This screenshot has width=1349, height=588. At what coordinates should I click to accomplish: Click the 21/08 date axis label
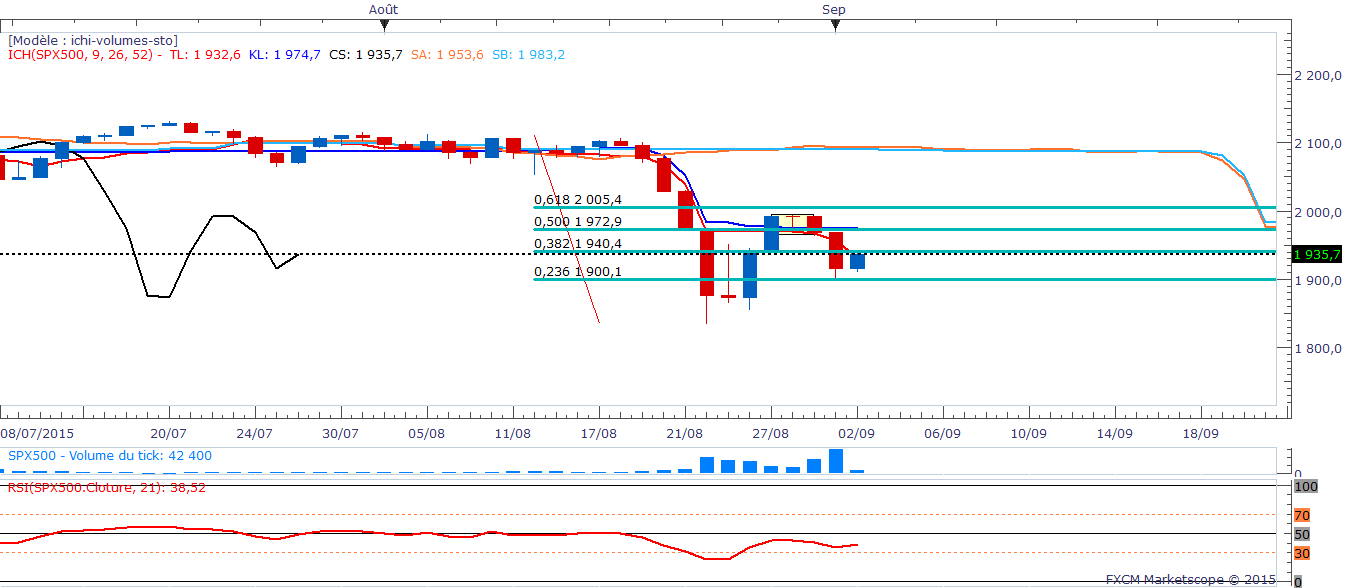(685, 434)
